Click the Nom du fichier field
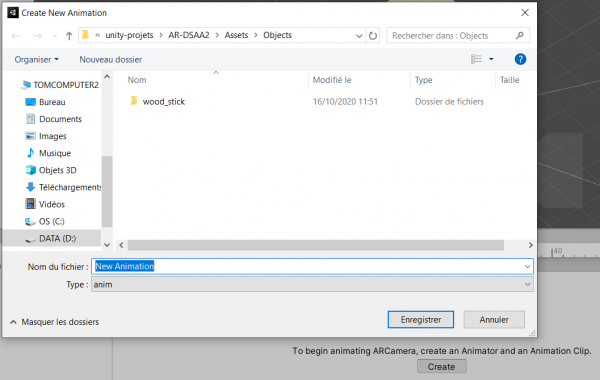 (x=312, y=266)
